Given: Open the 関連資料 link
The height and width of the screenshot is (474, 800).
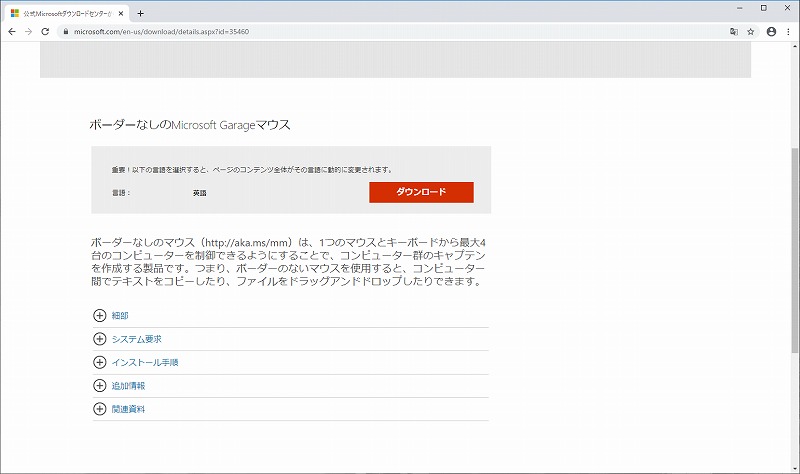Looking at the screenshot, I should pyautogui.click(x=128, y=409).
